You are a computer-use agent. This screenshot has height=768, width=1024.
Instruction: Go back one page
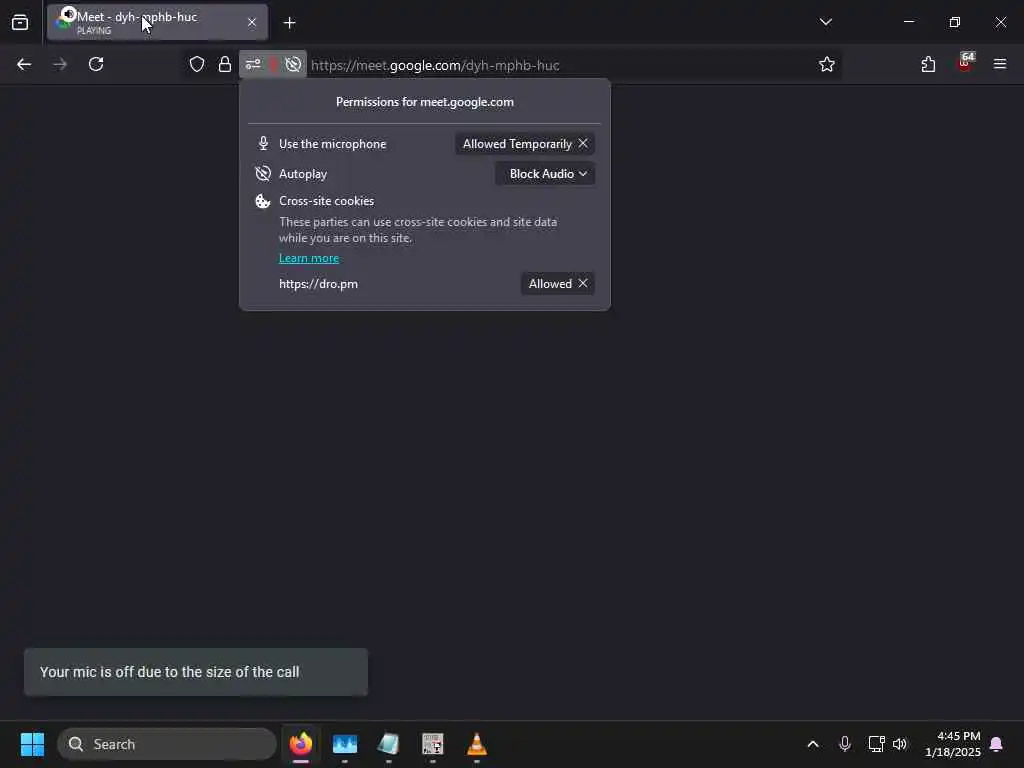[24, 64]
